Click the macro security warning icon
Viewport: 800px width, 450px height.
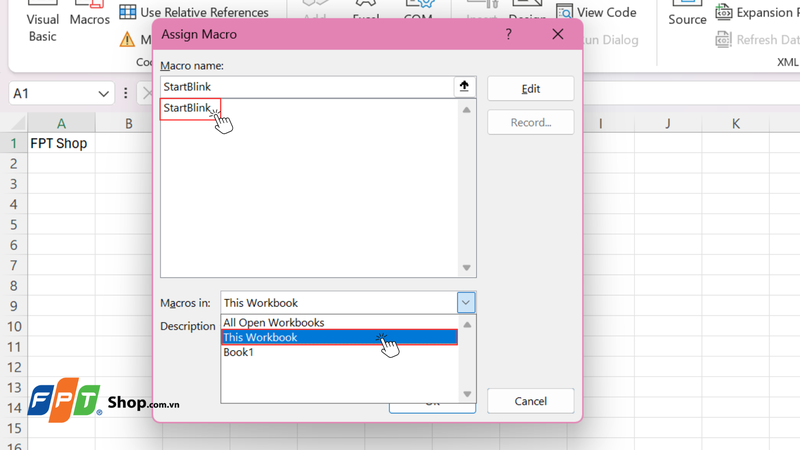(127, 39)
